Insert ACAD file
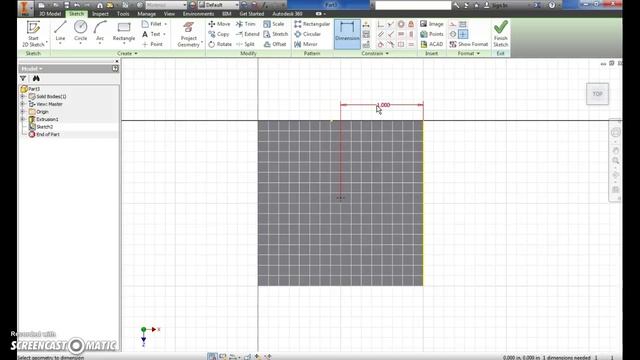Image resolution: width=640 pixels, height=360 pixels. click(x=431, y=44)
